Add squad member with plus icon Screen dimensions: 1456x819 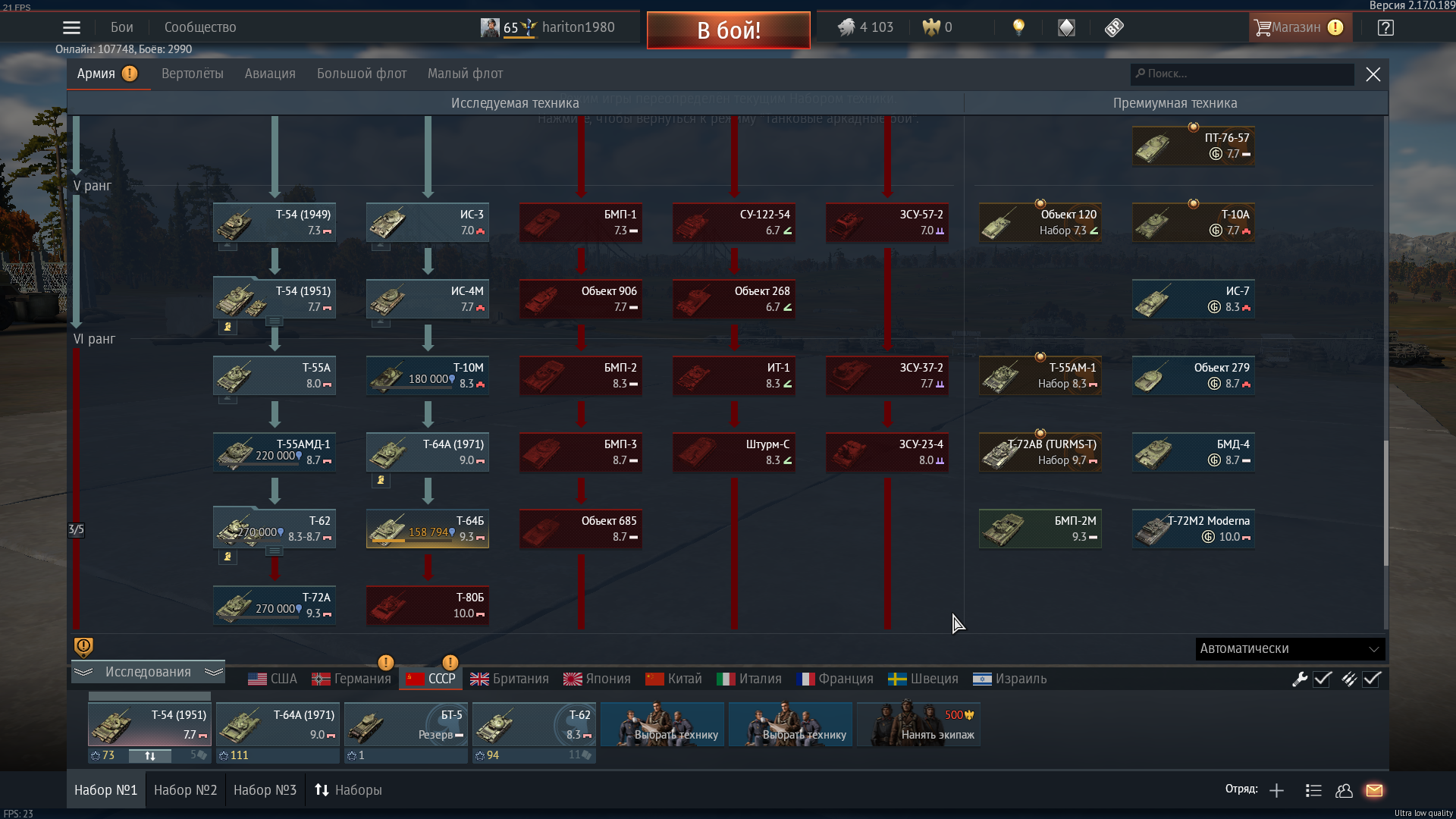coord(1276,791)
